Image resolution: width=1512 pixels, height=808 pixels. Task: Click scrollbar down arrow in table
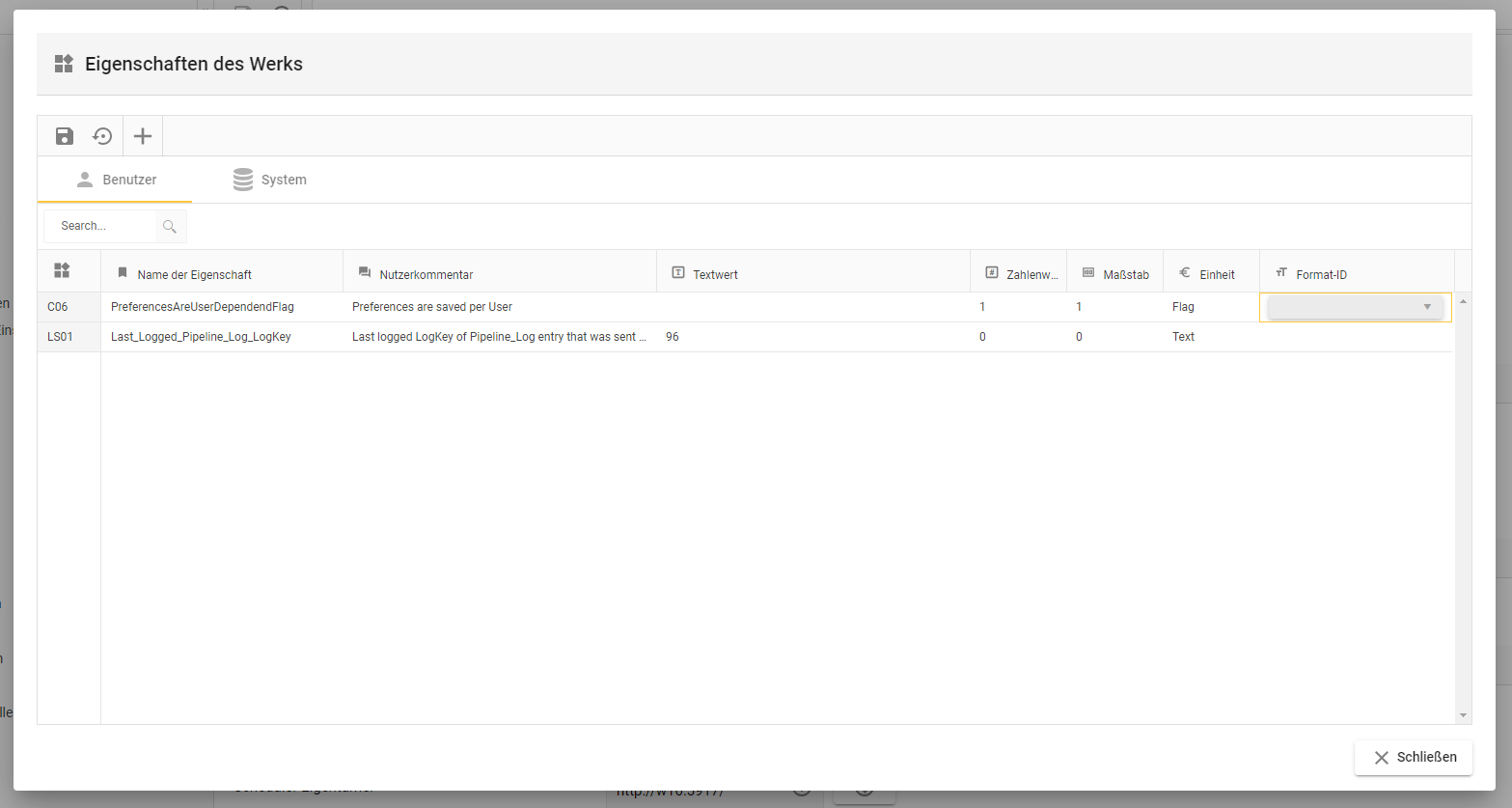(x=1463, y=715)
